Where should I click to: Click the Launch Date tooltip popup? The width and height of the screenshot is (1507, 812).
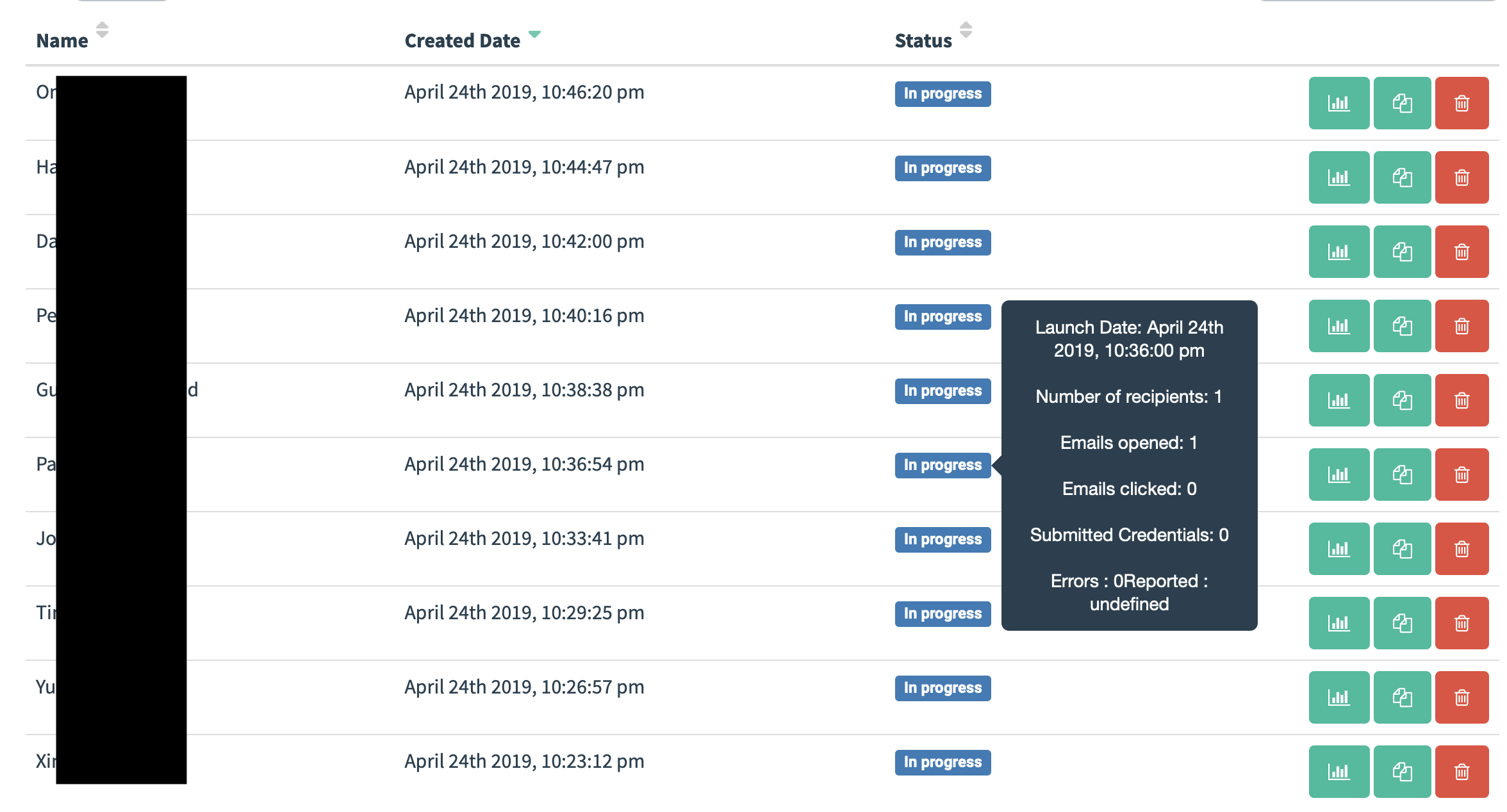pos(1129,465)
